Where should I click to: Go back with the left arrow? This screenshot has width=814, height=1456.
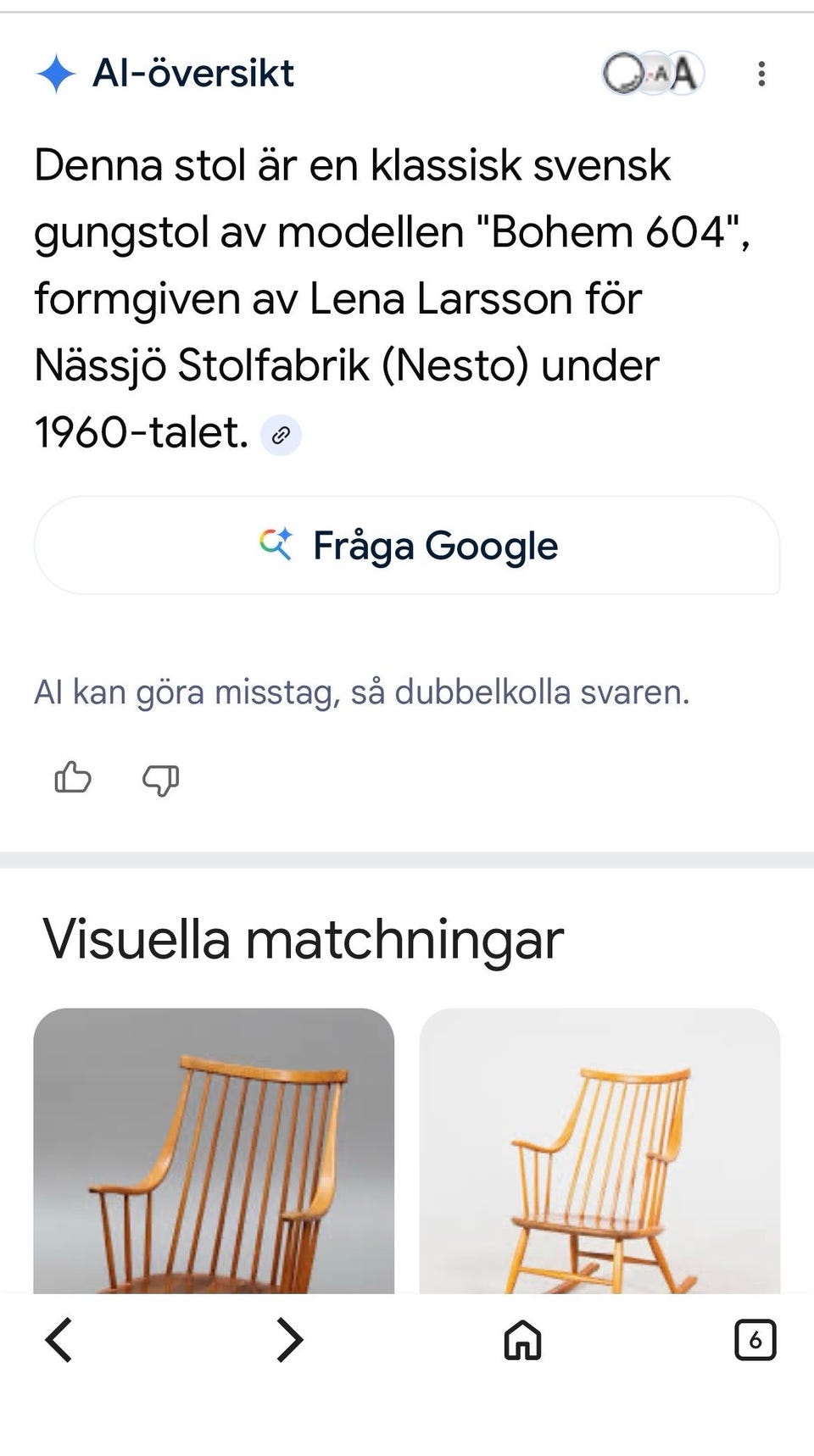(x=59, y=1340)
